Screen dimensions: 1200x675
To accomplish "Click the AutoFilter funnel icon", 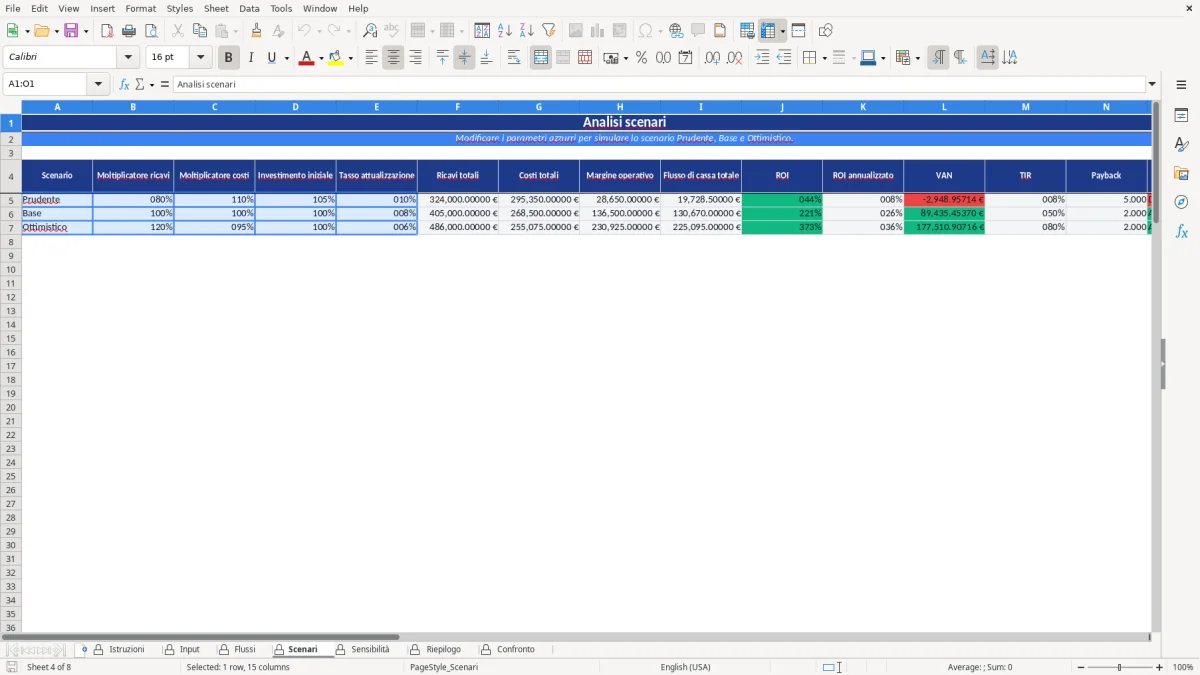I will pyautogui.click(x=549, y=31).
